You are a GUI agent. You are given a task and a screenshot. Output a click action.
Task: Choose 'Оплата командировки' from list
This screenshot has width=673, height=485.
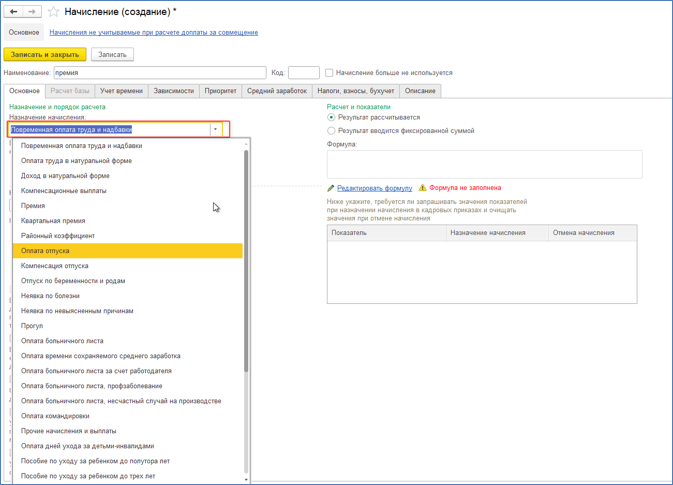128,416
